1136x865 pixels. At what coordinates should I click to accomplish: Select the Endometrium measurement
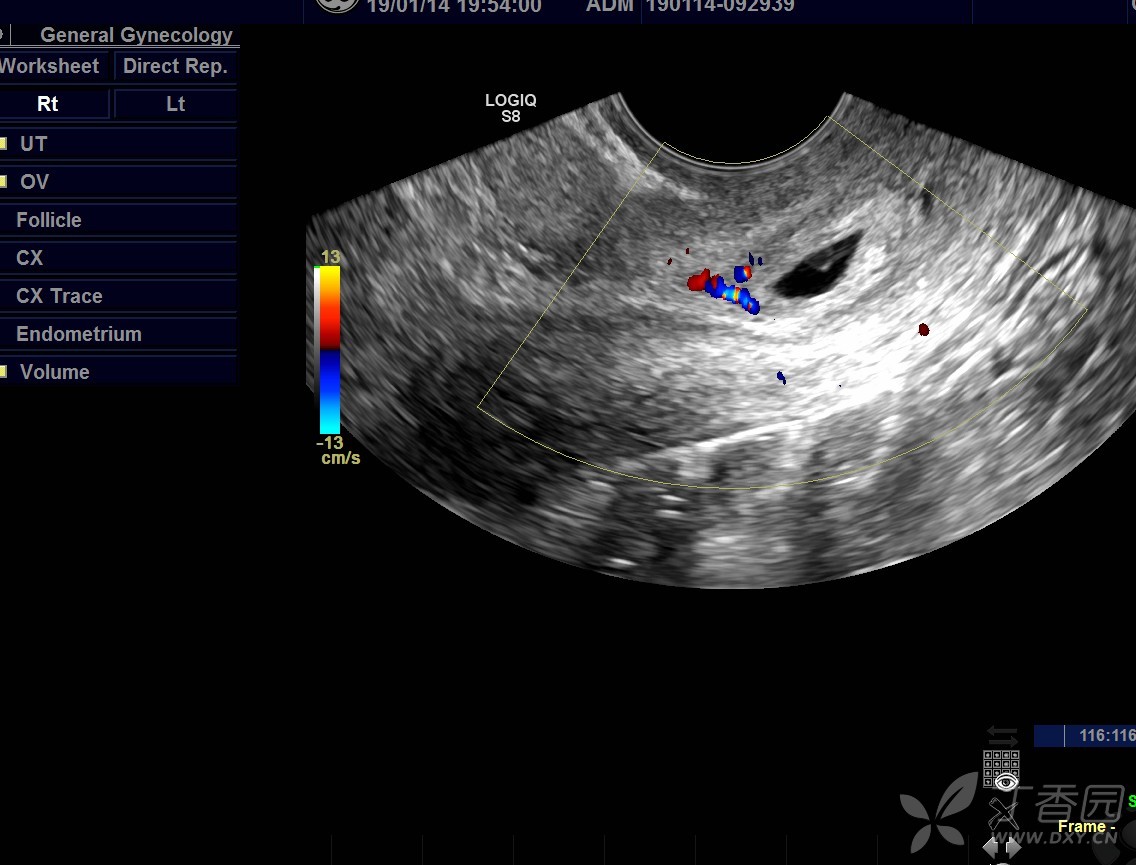click(79, 334)
